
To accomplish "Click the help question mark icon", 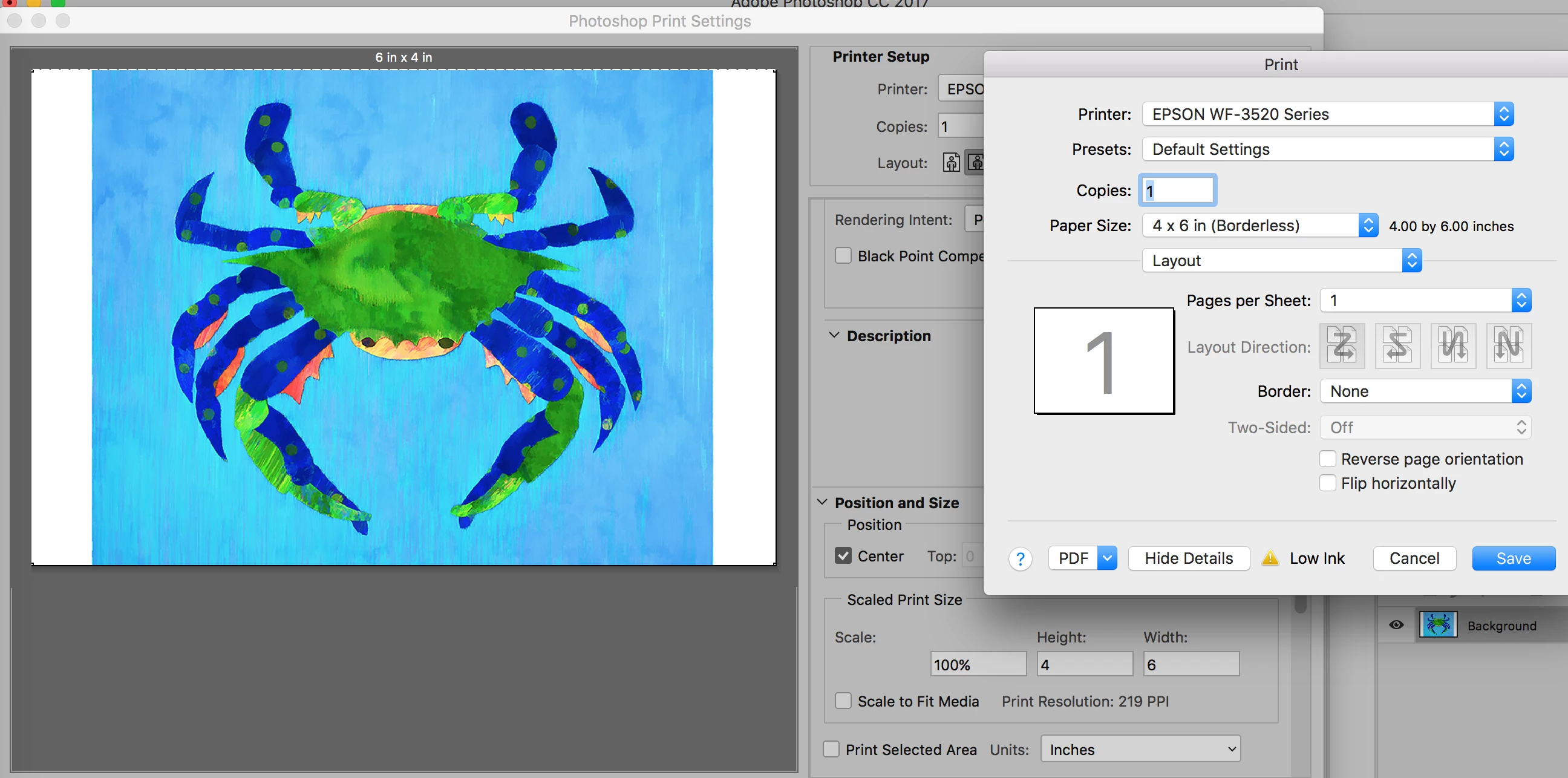I will coord(1020,558).
